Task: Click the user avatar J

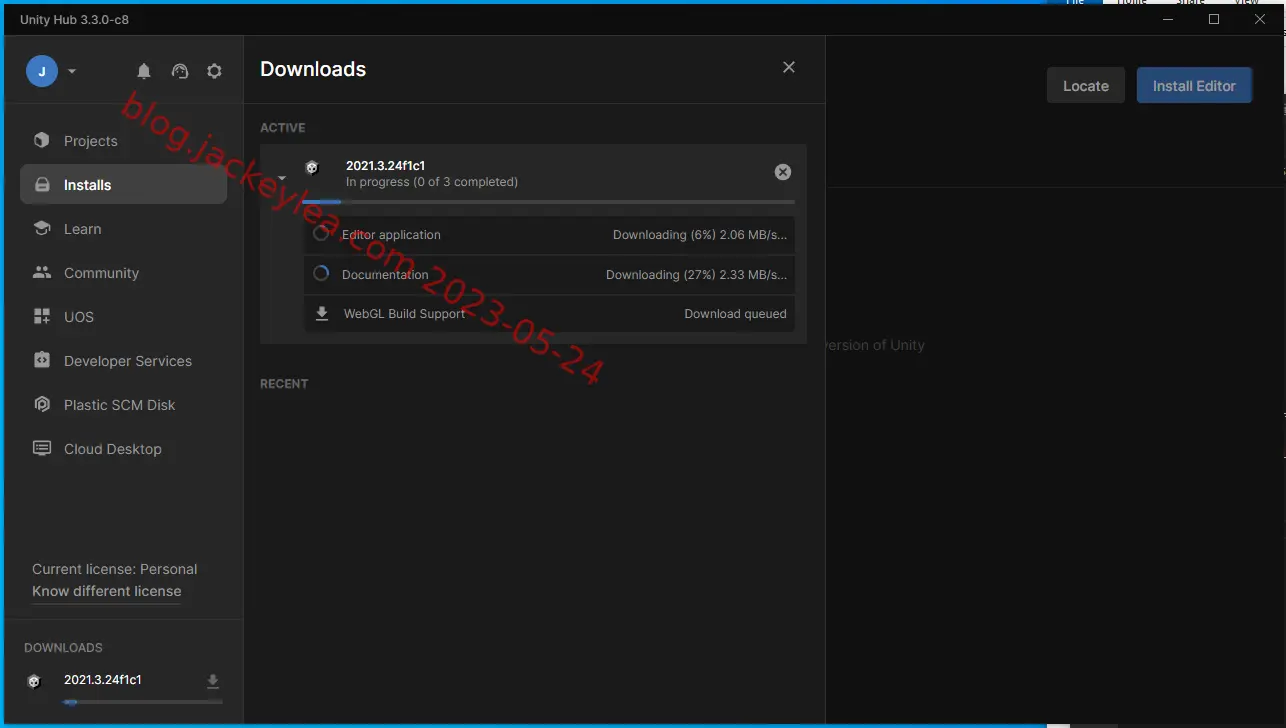Action: tap(42, 71)
